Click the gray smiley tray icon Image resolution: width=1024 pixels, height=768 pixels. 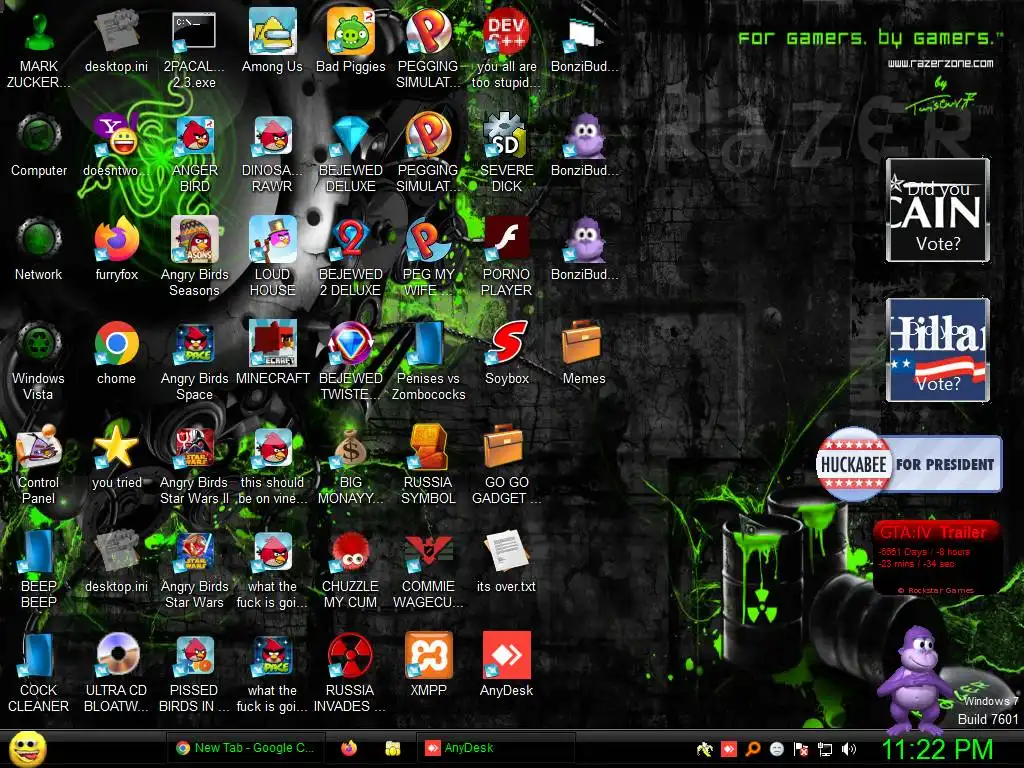[776, 749]
